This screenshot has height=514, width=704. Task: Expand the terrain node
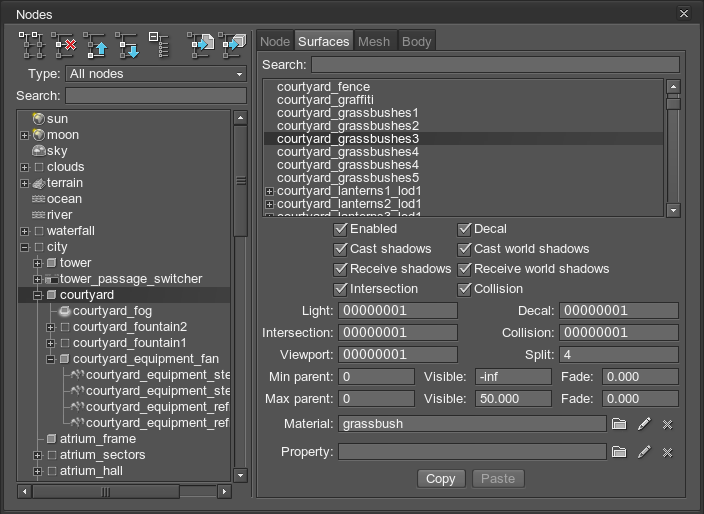(x=25, y=183)
